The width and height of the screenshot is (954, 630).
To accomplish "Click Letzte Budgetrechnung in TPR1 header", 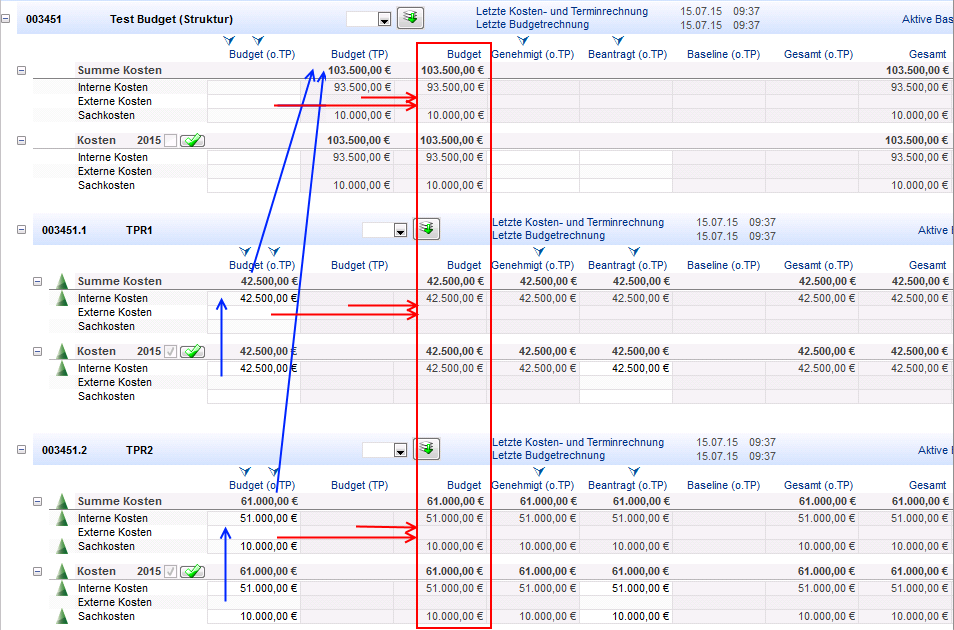I will click(x=548, y=236).
